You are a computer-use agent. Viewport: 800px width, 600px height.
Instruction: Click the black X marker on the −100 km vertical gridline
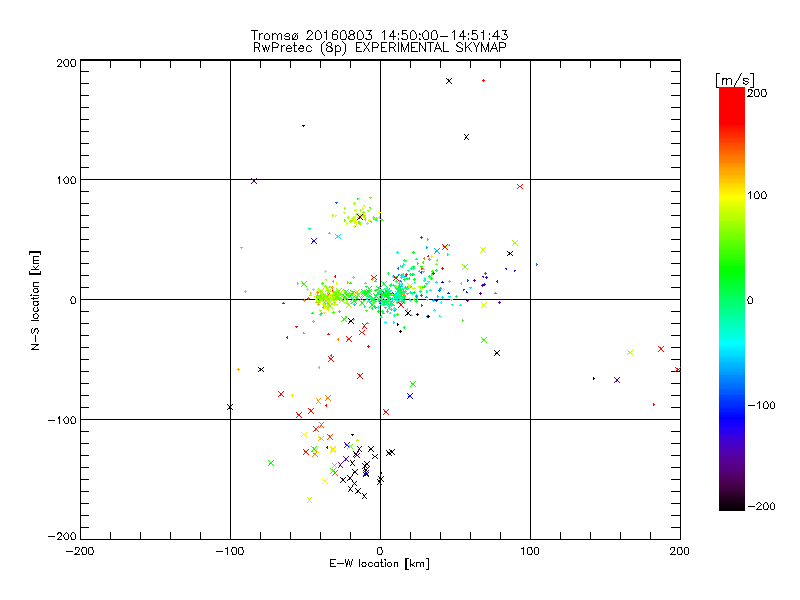tap(230, 407)
